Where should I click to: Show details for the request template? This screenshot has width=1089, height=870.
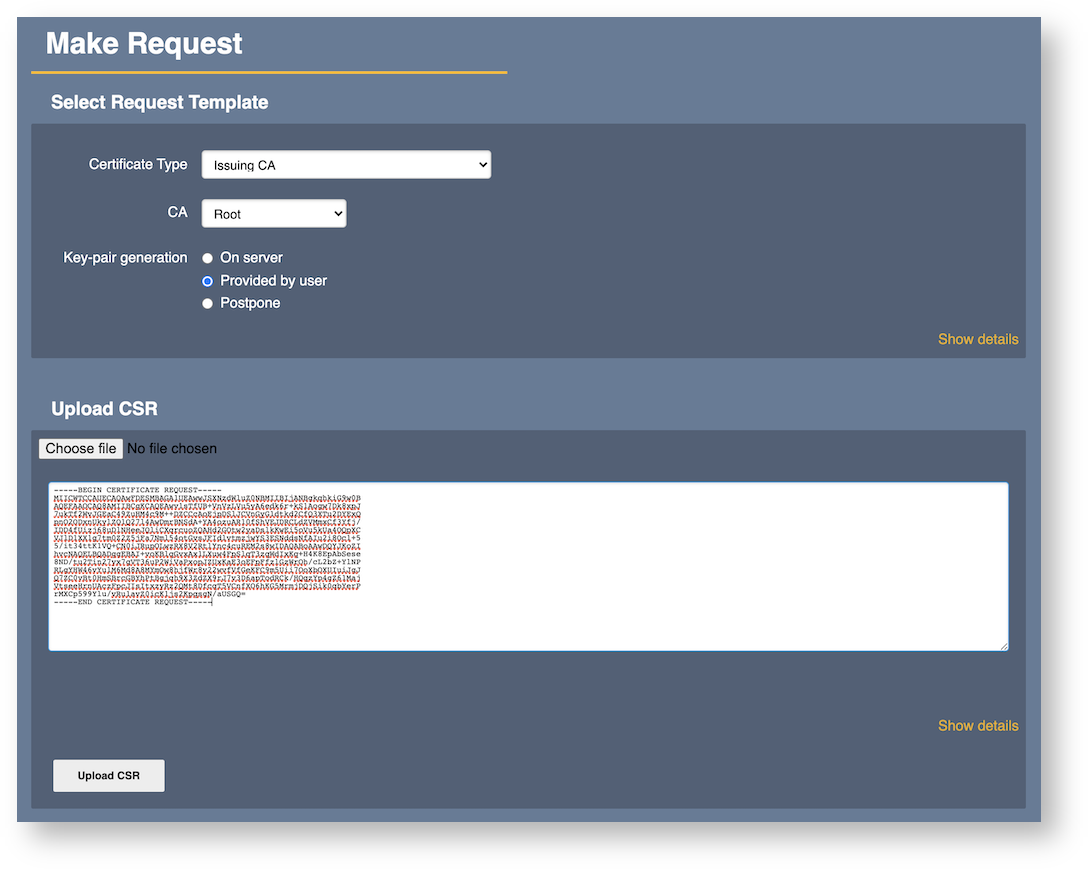point(977,339)
